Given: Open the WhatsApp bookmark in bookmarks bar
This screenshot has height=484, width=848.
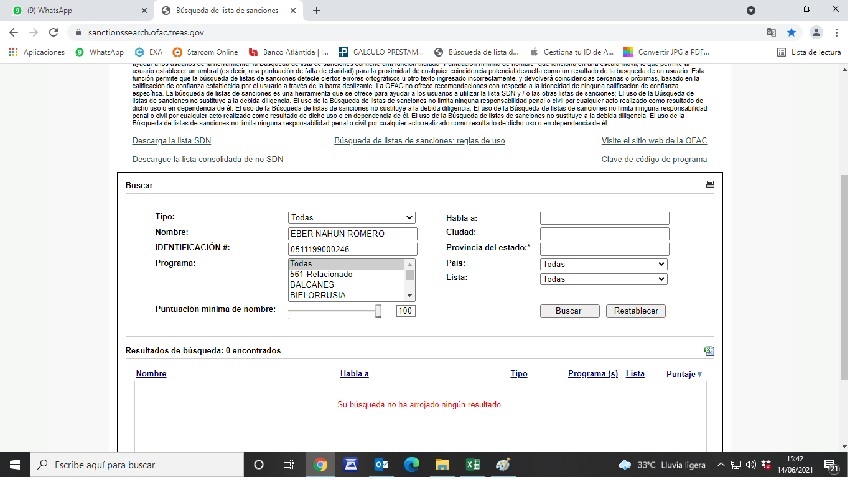Looking at the screenshot, I should click(x=99, y=52).
